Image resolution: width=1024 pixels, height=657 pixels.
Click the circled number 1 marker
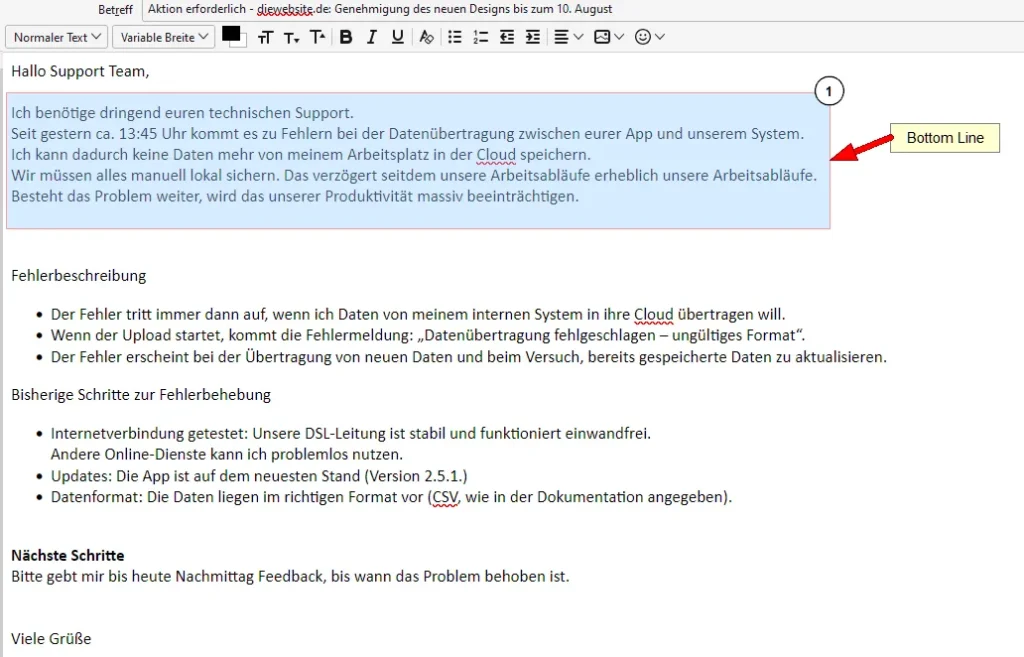point(829,90)
